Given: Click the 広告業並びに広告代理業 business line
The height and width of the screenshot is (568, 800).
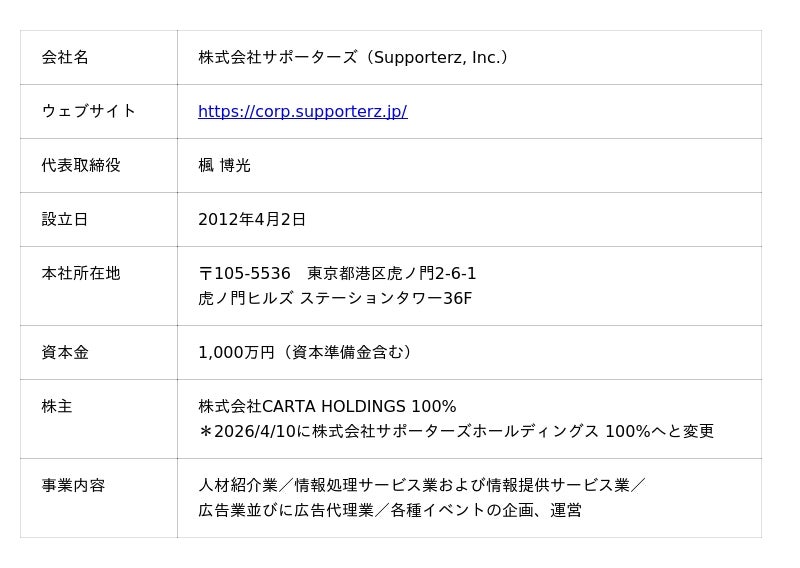Looking at the screenshot, I should coord(286,510).
